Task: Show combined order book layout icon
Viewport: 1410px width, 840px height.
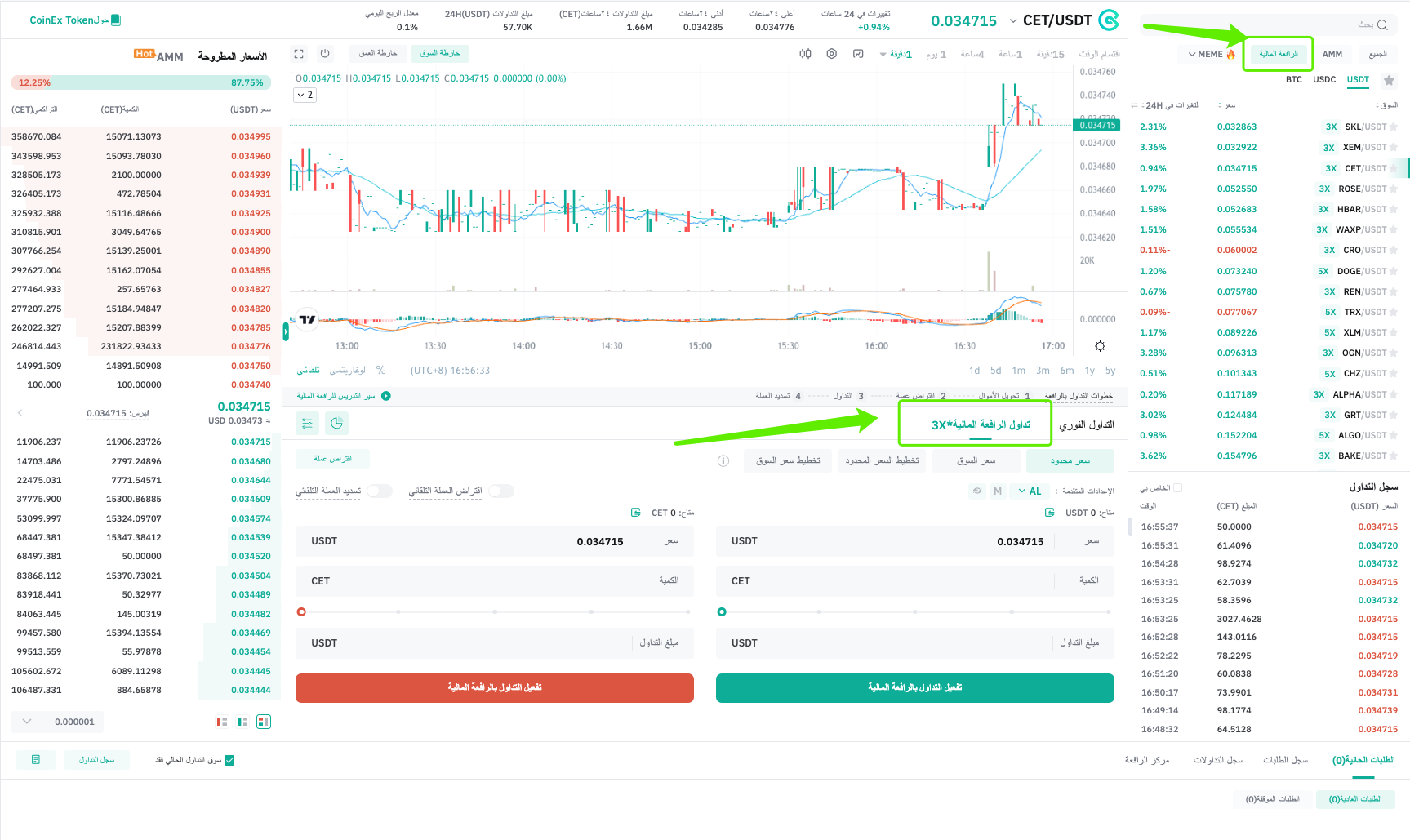Action: [263, 722]
